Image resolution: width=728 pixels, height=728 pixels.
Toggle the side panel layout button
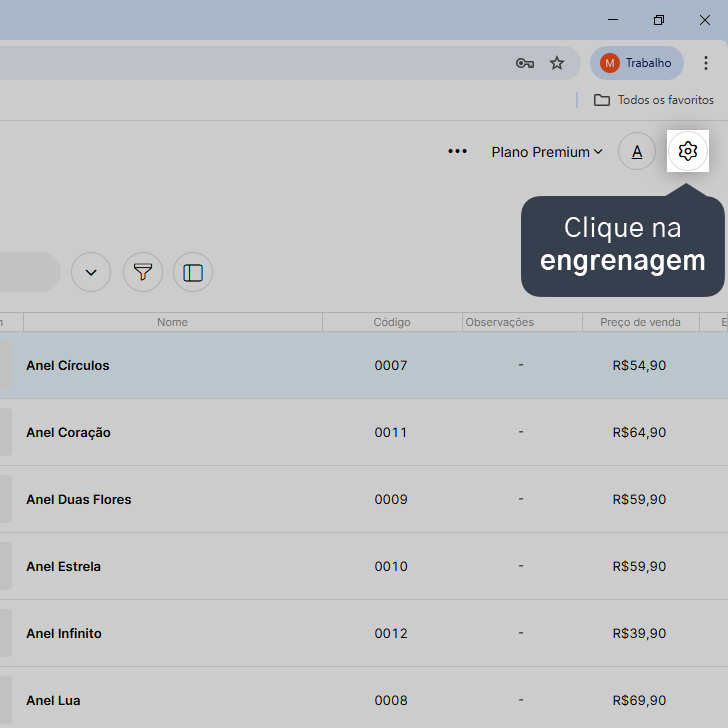point(193,272)
